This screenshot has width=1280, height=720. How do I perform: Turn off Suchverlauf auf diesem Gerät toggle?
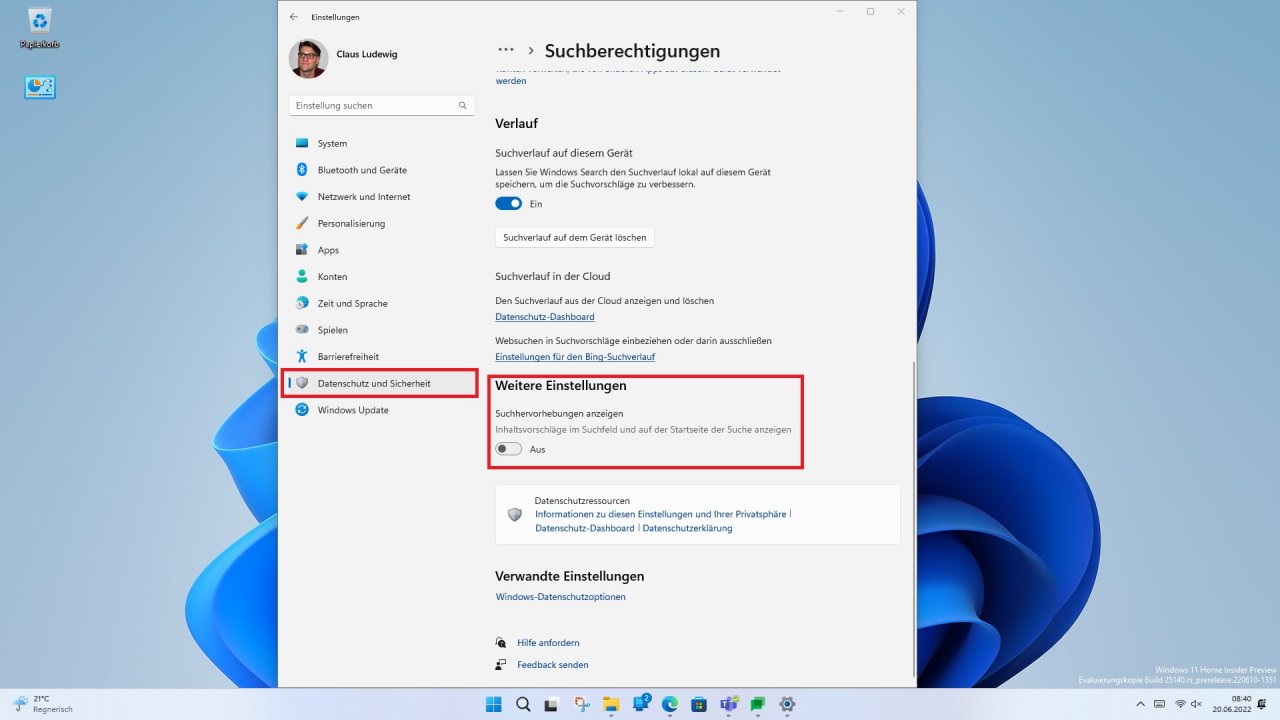pyautogui.click(x=509, y=204)
